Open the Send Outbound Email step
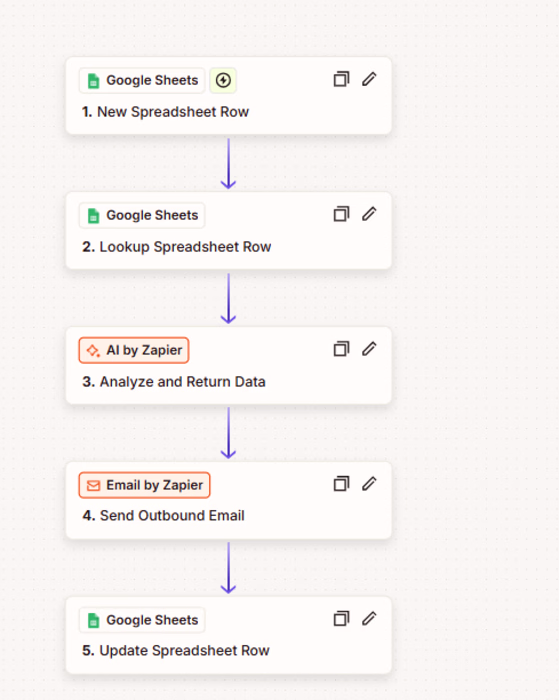 click(163, 516)
